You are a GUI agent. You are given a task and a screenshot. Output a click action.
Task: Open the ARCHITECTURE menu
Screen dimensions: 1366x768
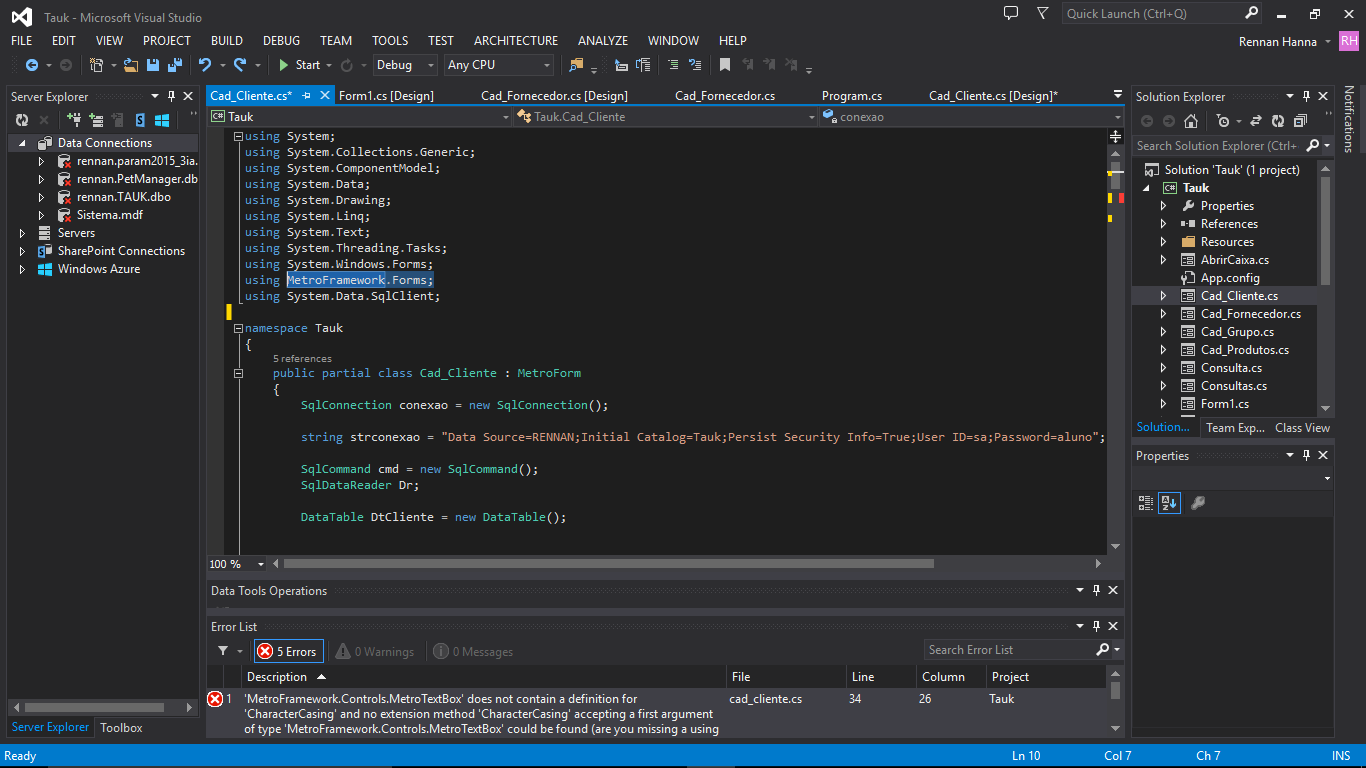coord(516,41)
